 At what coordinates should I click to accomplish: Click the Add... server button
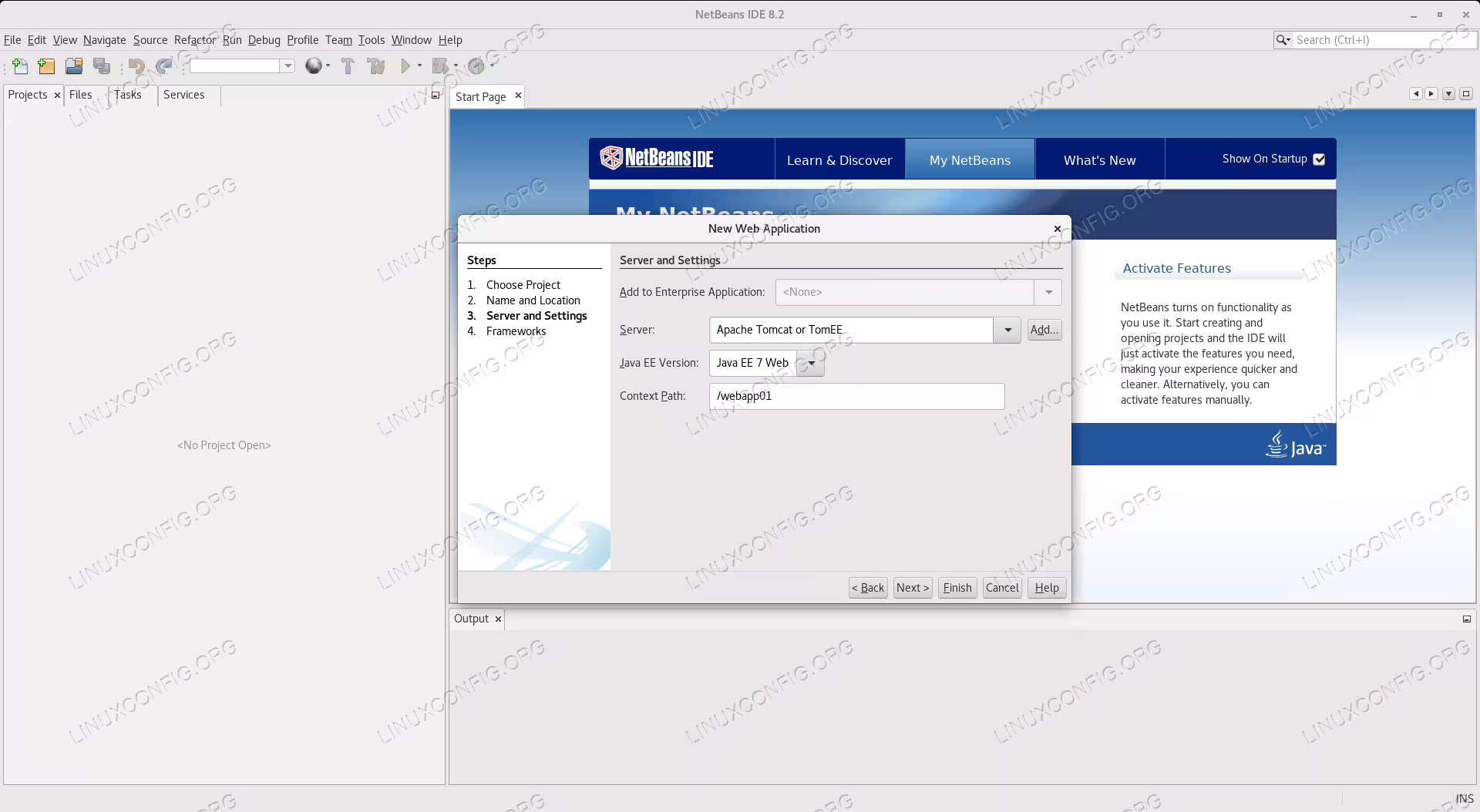pyautogui.click(x=1044, y=330)
